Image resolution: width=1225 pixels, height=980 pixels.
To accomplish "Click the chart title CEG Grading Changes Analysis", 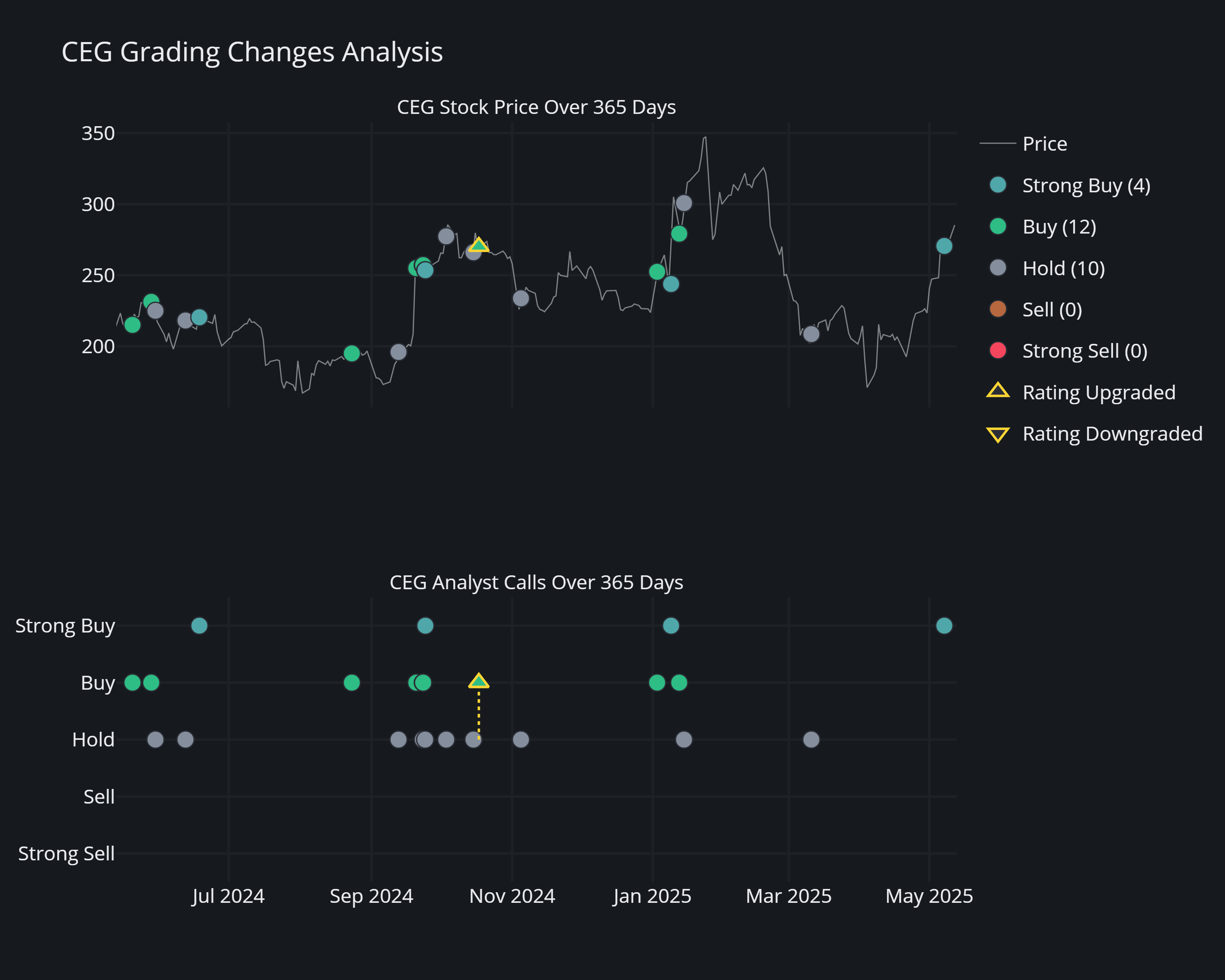I will (252, 52).
